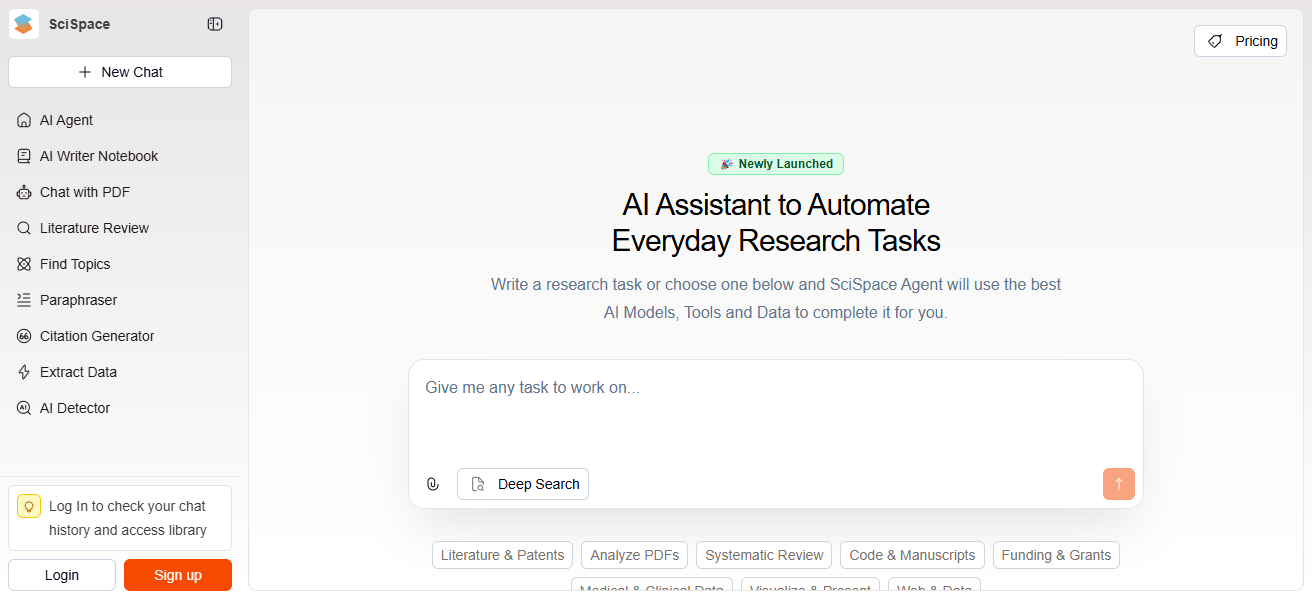Click the Extract Data lightning icon
The width and height of the screenshot is (1312, 599).
pyautogui.click(x=24, y=372)
